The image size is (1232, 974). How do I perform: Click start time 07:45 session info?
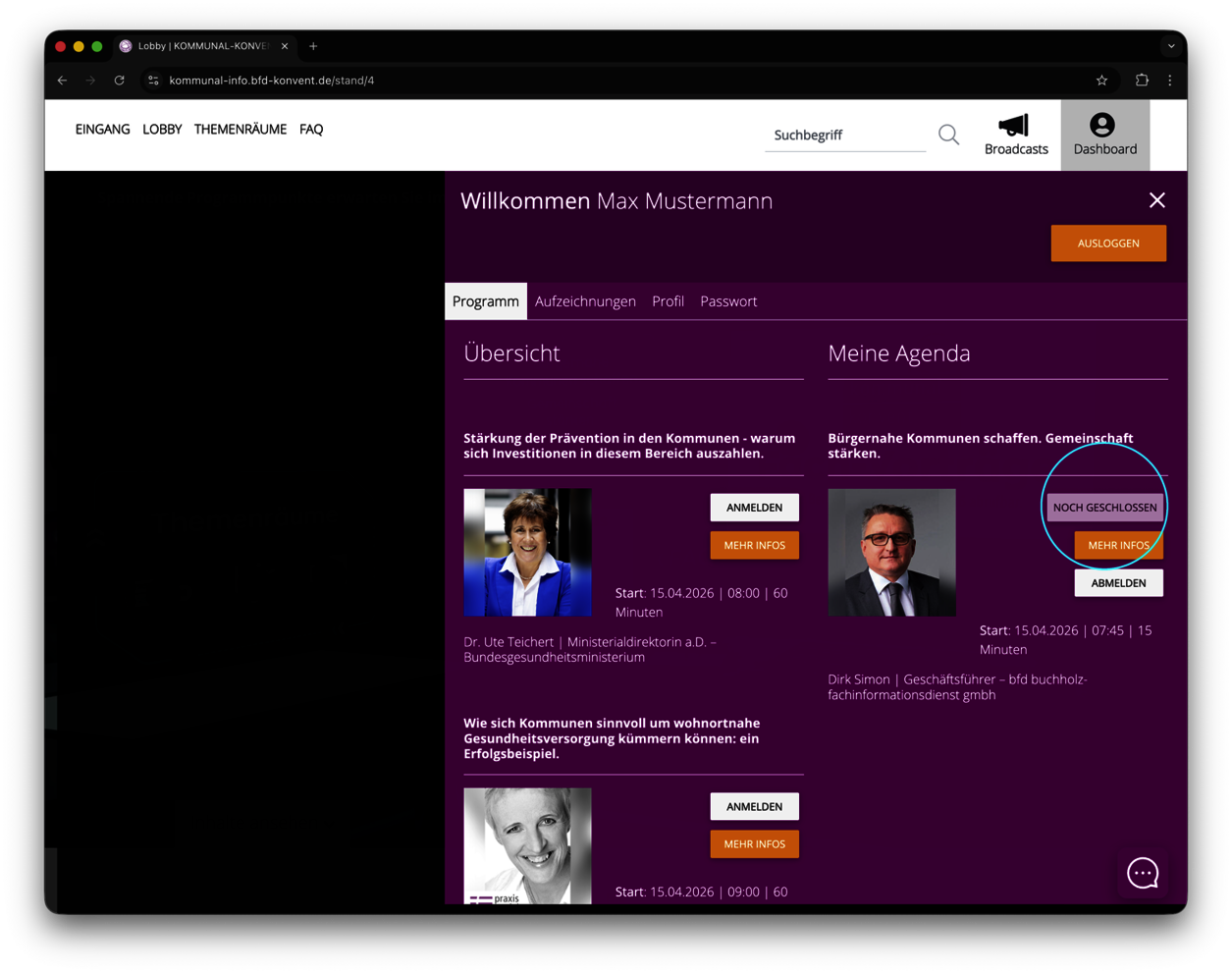pyautogui.click(x=1066, y=639)
